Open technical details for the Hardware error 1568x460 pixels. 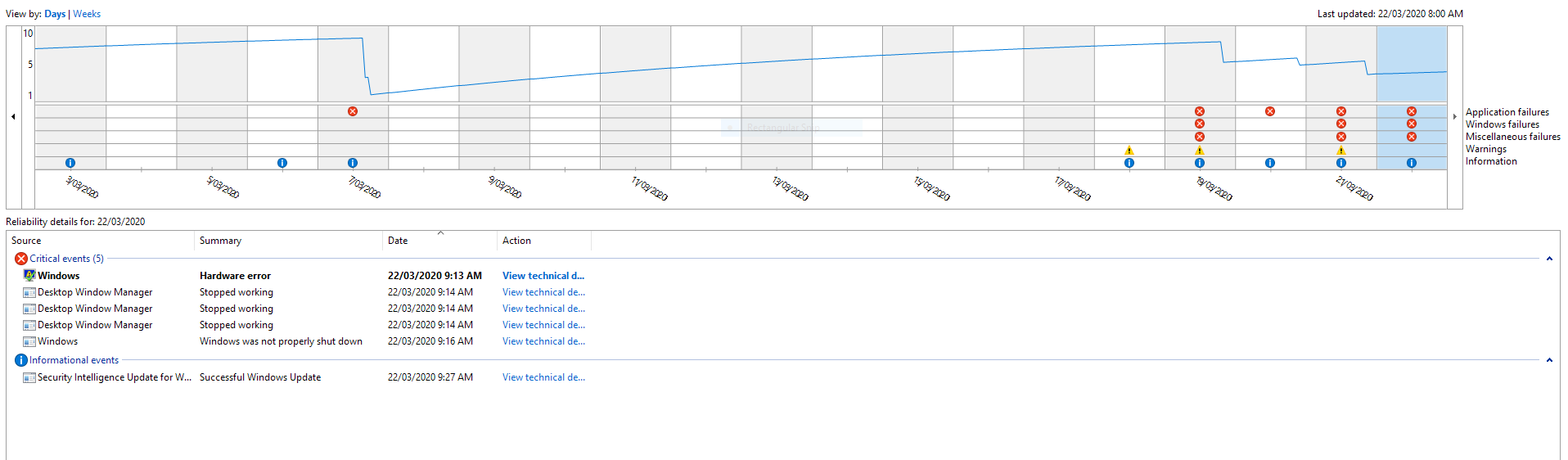pos(543,276)
